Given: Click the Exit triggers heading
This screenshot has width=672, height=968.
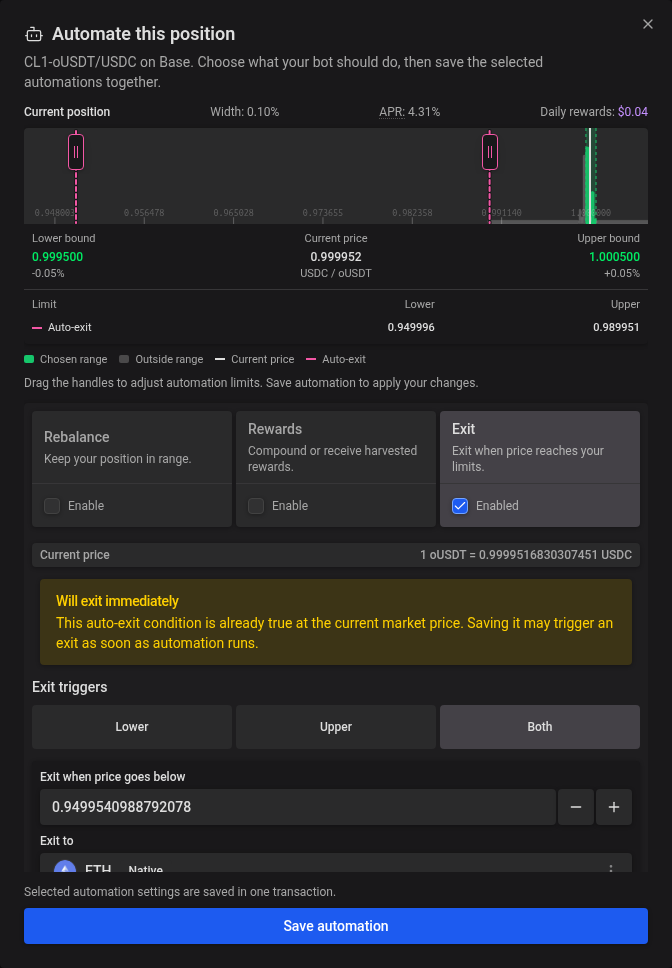Looking at the screenshot, I should coord(70,687).
